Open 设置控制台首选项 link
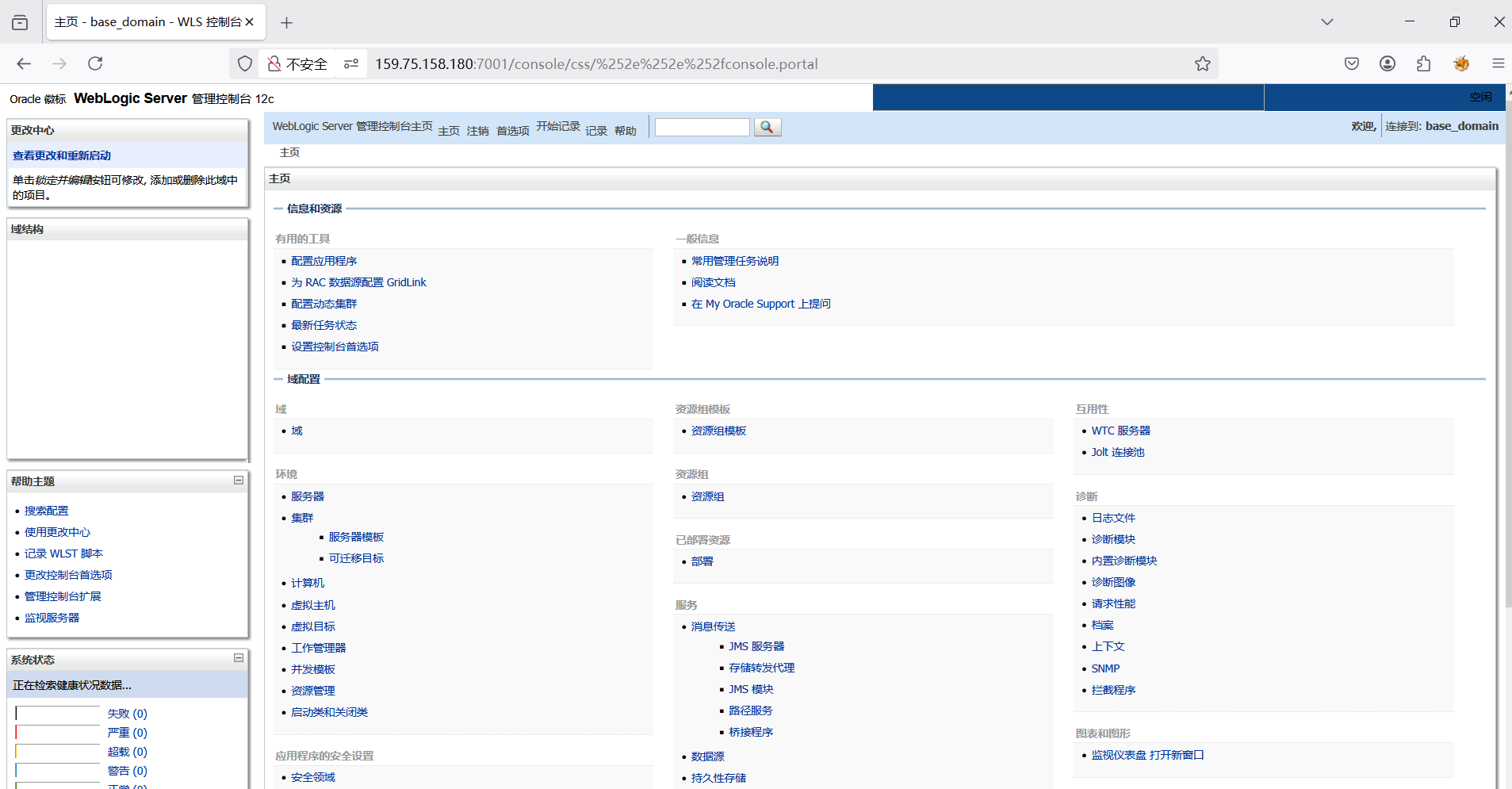The width and height of the screenshot is (1512, 789). click(335, 347)
